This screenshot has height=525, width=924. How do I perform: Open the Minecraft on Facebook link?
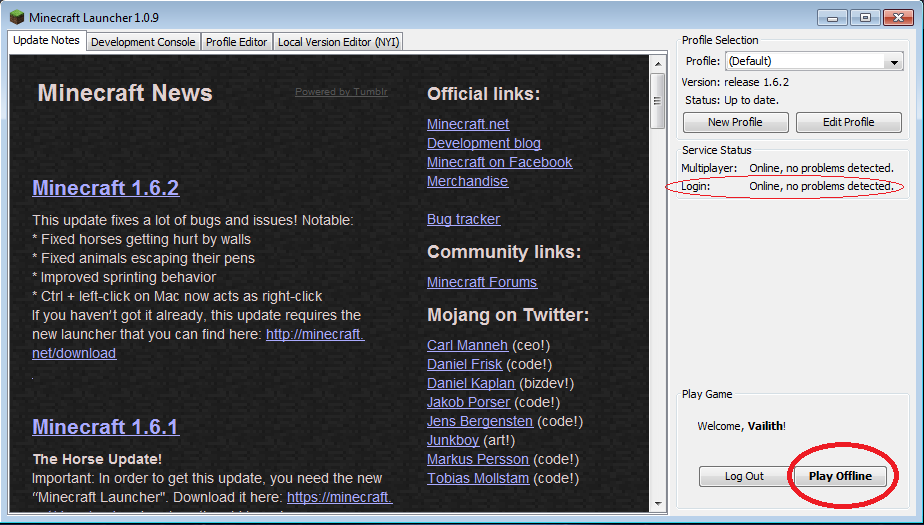(x=500, y=162)
